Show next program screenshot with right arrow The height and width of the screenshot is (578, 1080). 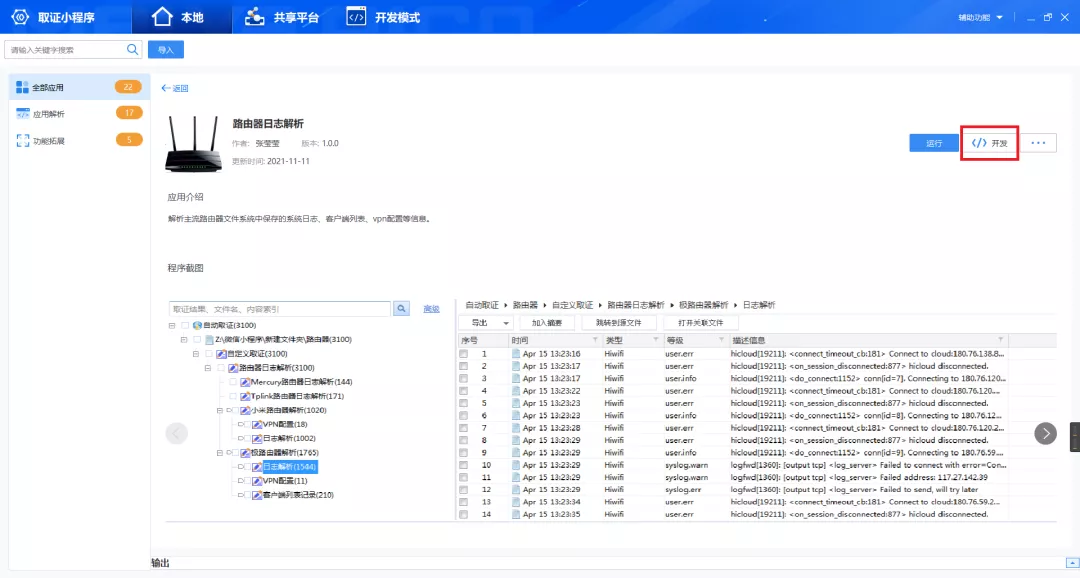[1045, 433]
